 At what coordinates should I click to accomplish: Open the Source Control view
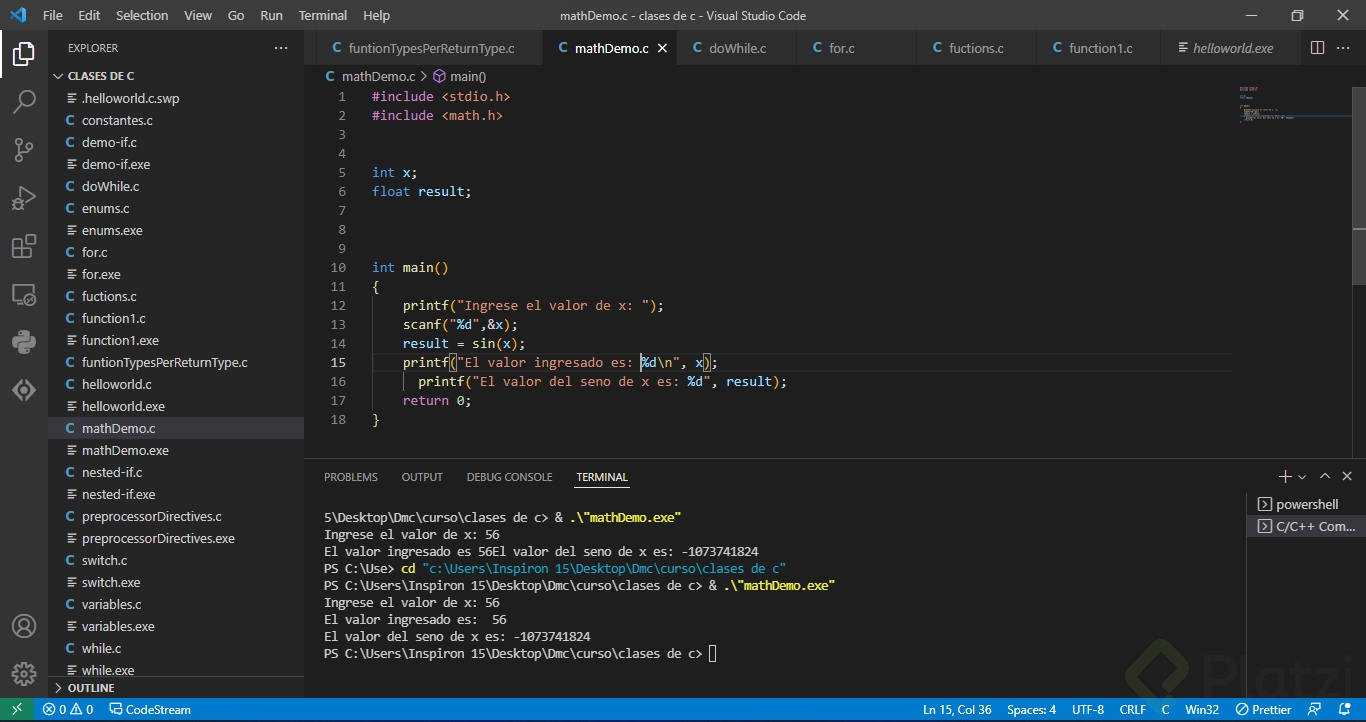pos(24,150)
